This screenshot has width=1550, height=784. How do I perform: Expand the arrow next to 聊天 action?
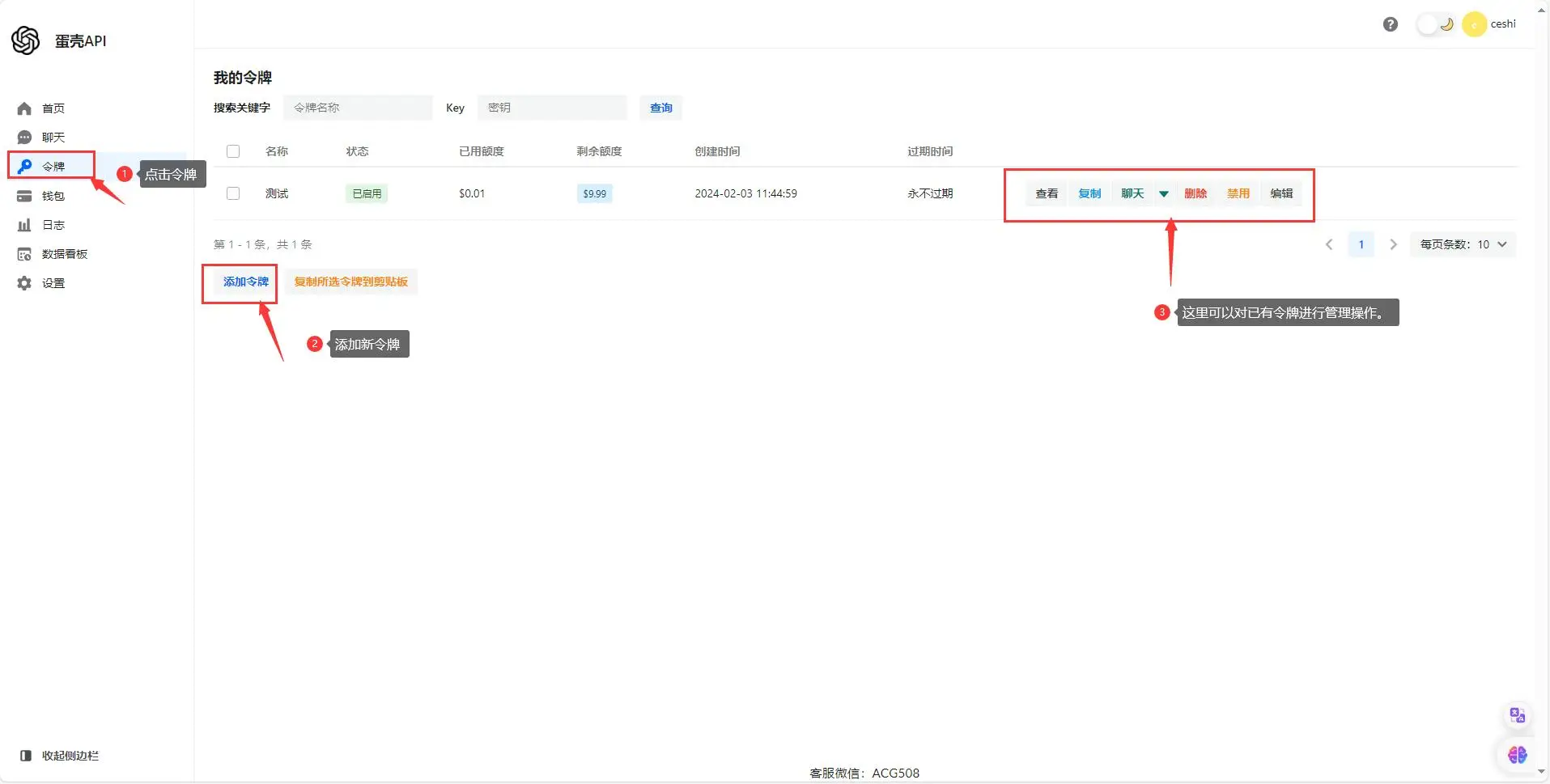coord(1164,193)
